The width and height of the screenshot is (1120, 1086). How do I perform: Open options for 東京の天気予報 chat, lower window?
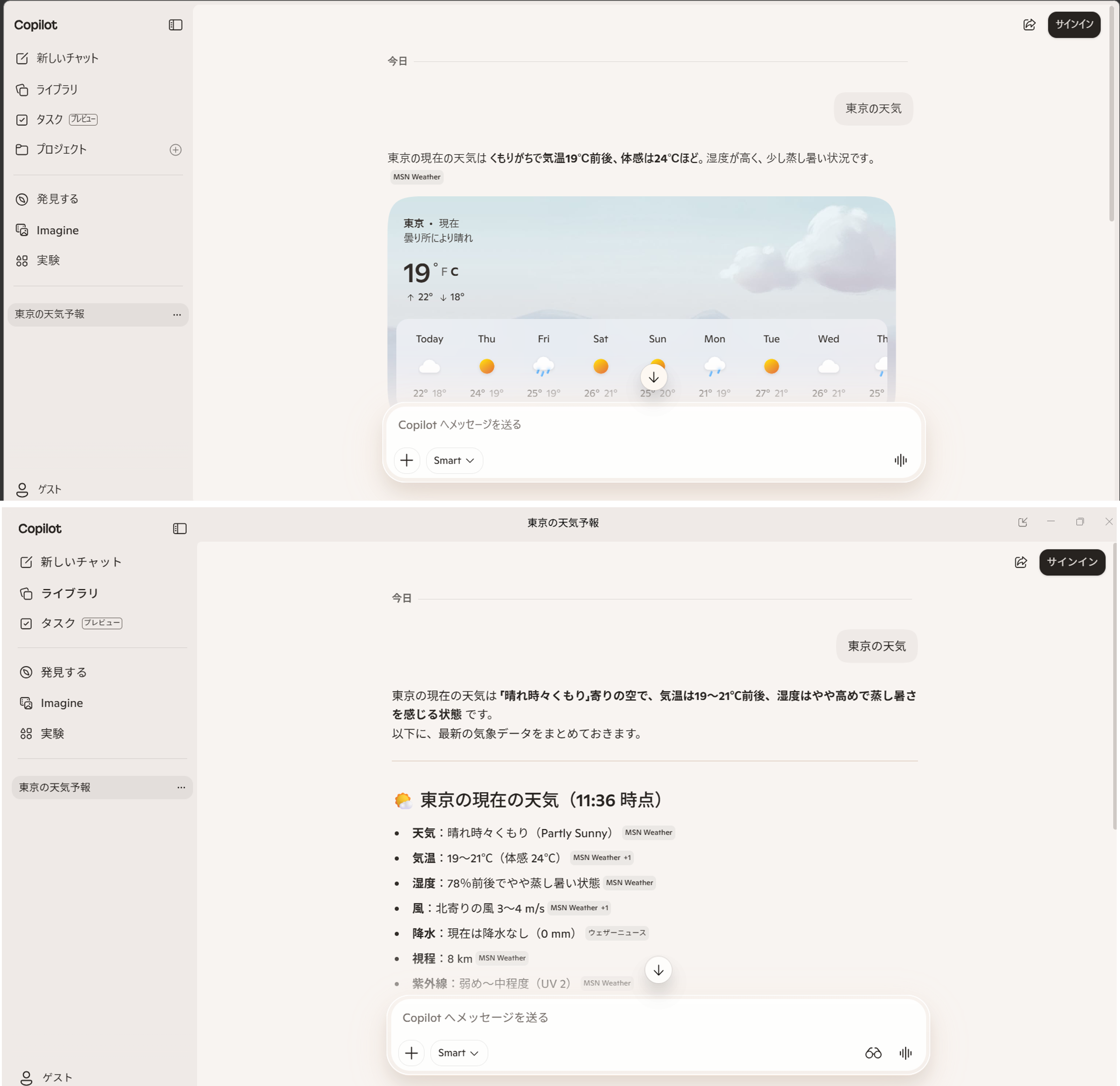pos(181,788)
